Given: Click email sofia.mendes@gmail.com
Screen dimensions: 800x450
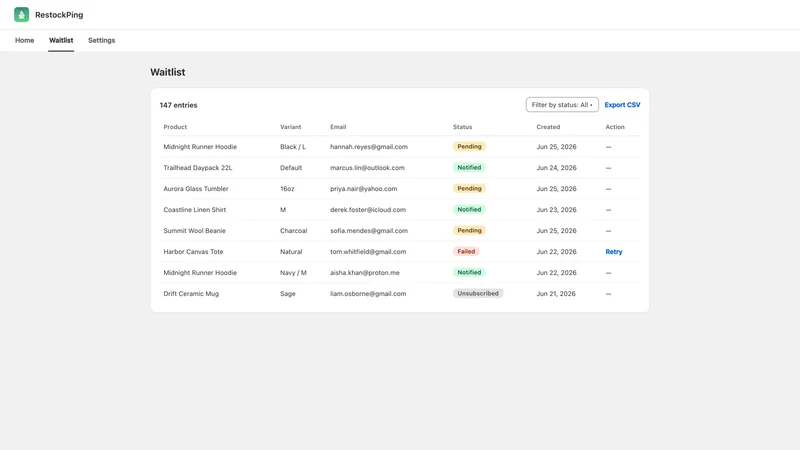Looking at the screenshot, I should coord(369,231).
